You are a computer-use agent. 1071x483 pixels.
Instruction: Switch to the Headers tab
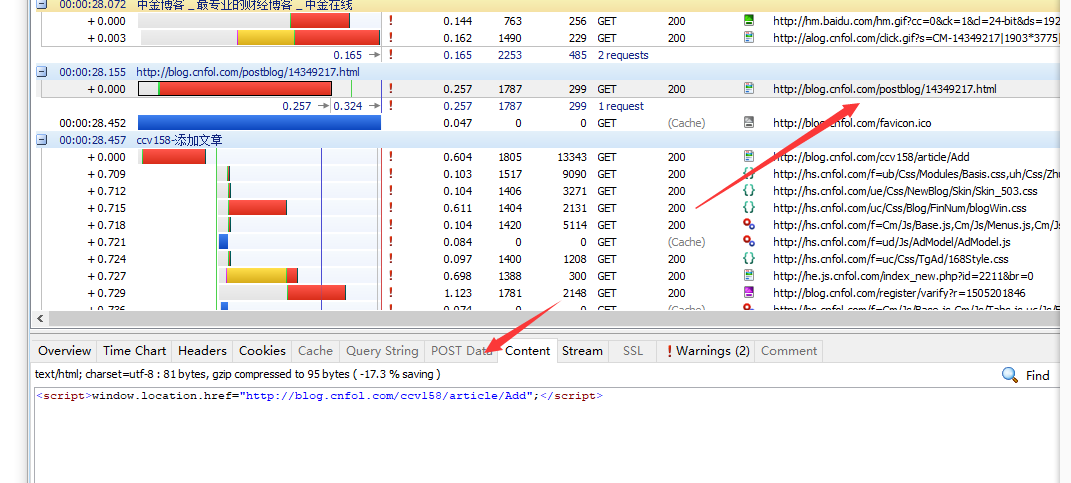[x=202, y=351]
